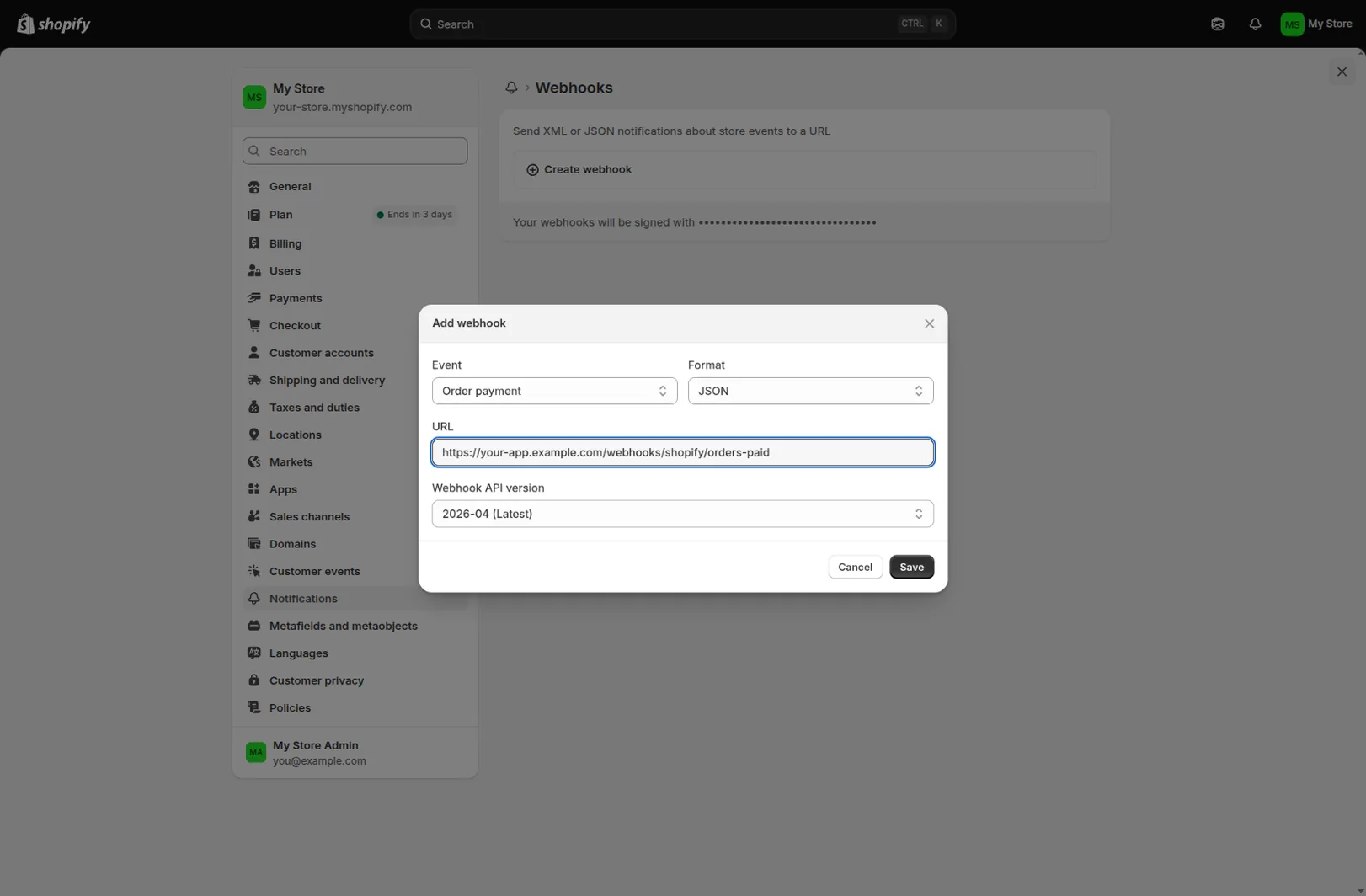Click the Taxes and duties icon
Image resolution: width=1366 pixels, height=896 pixels.
(x=253, y=408)
